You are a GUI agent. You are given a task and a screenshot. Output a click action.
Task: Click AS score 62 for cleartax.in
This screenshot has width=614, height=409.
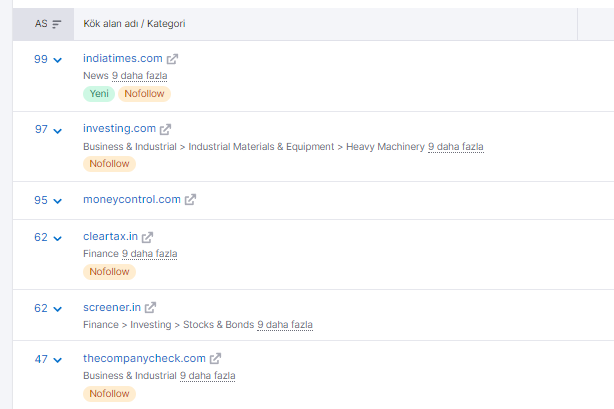[41, 237]
